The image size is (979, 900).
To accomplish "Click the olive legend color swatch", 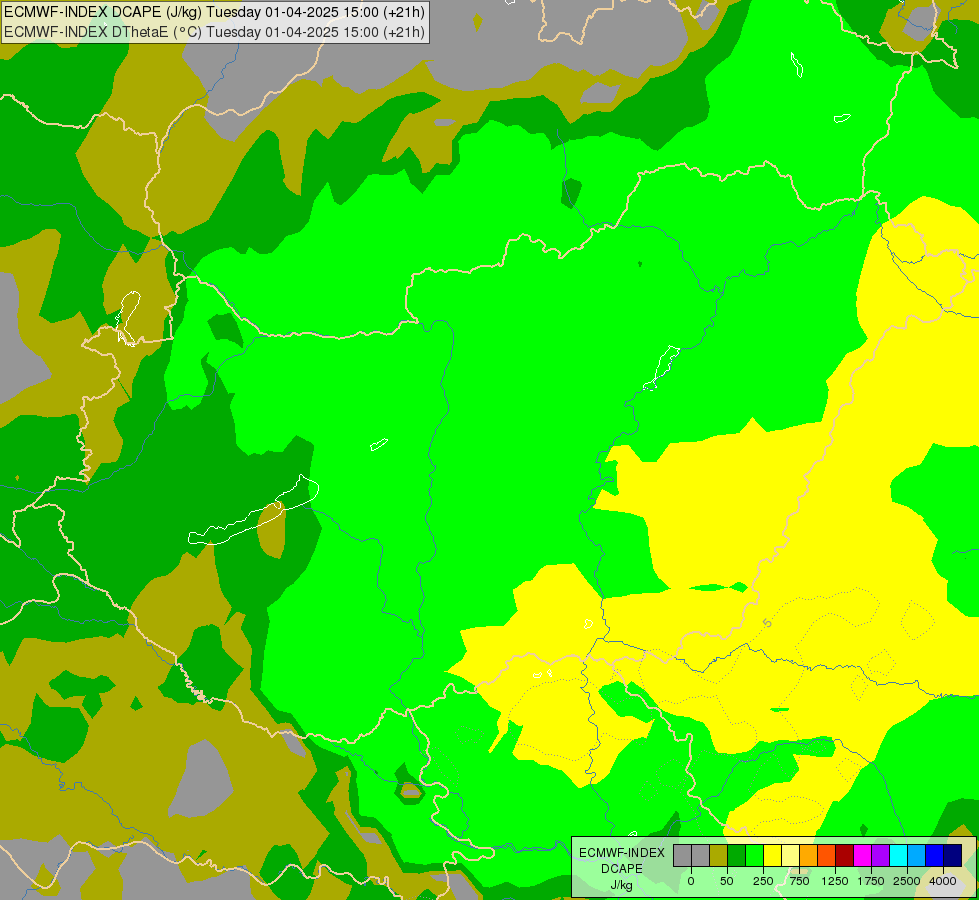I will 719,855.
